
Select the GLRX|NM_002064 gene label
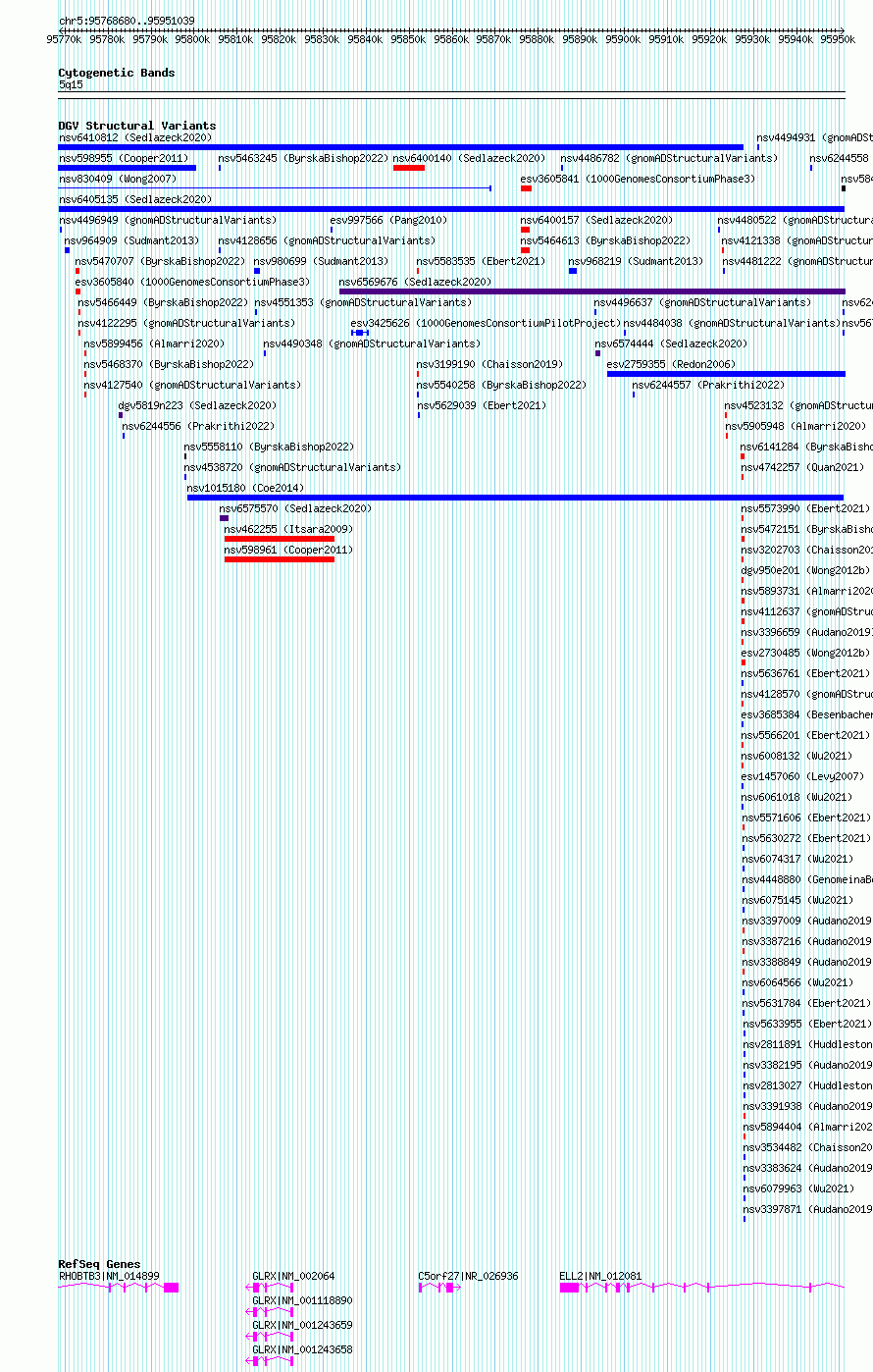tap(293, 1276)
